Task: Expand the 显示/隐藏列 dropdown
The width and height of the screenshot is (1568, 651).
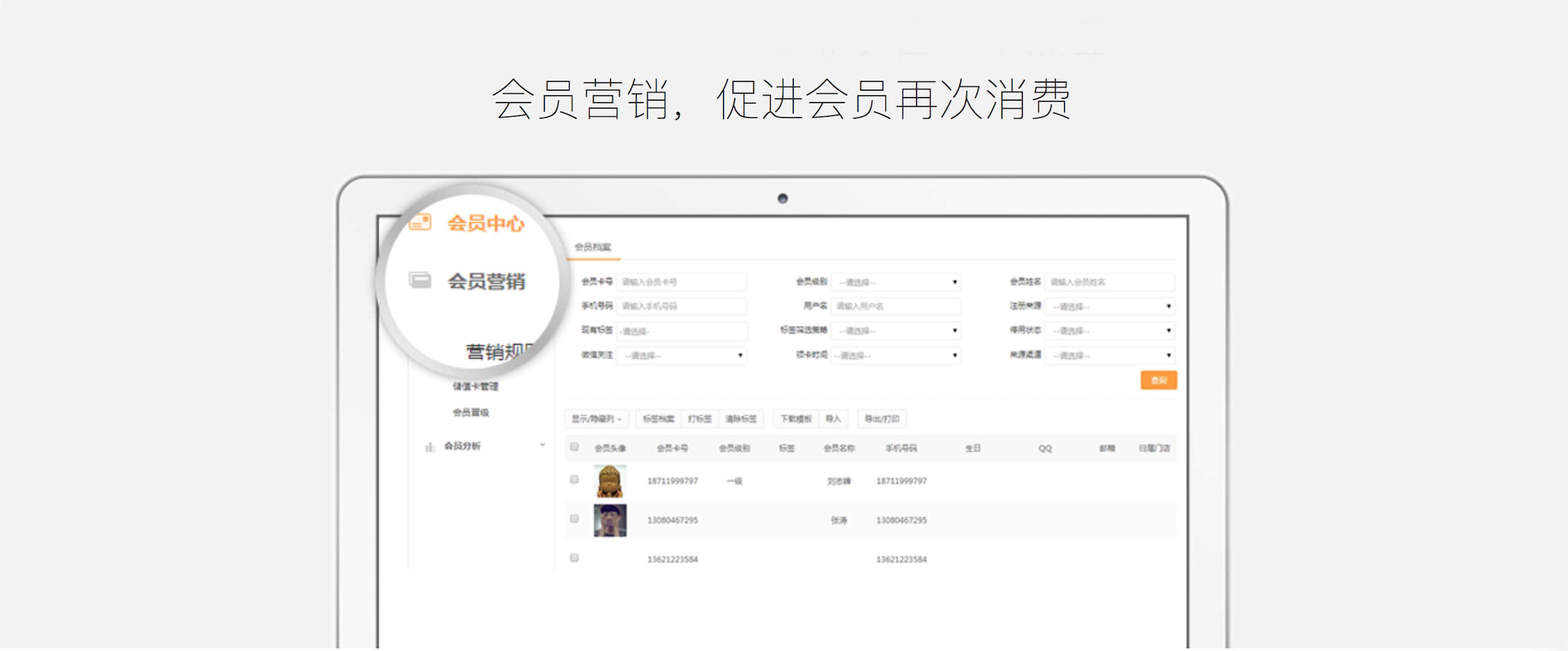Action: click(597, 420)
